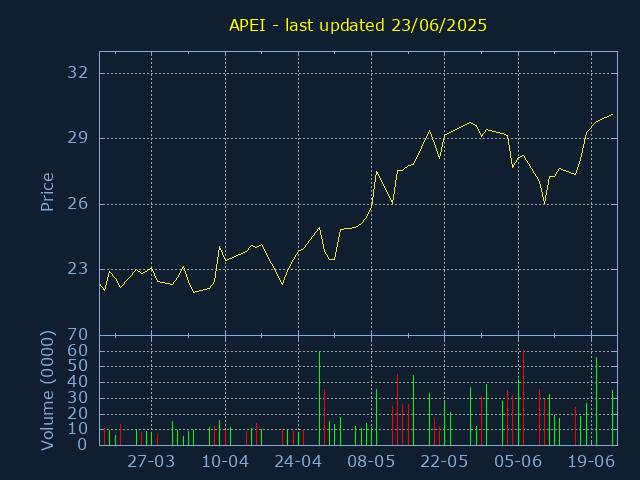Click the tallest red volume bar after 05-06
This screenshot has width=640, height=480.
523,398
